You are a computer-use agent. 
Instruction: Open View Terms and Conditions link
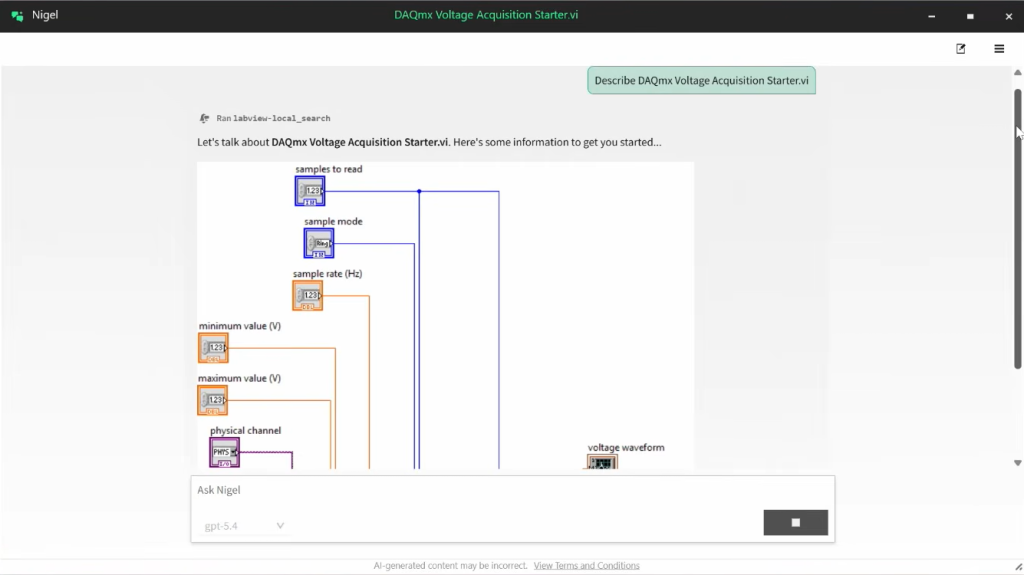pos(586,566)
